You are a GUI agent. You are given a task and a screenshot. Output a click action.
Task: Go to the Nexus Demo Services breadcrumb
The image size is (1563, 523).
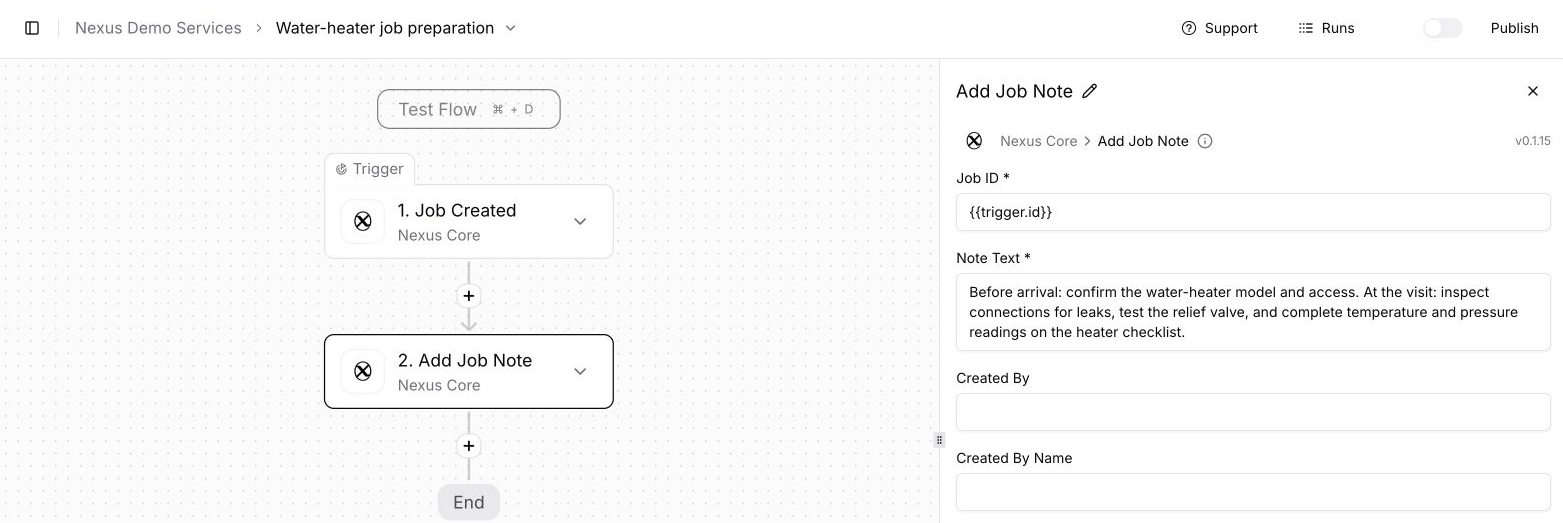(x=158, y=28)
